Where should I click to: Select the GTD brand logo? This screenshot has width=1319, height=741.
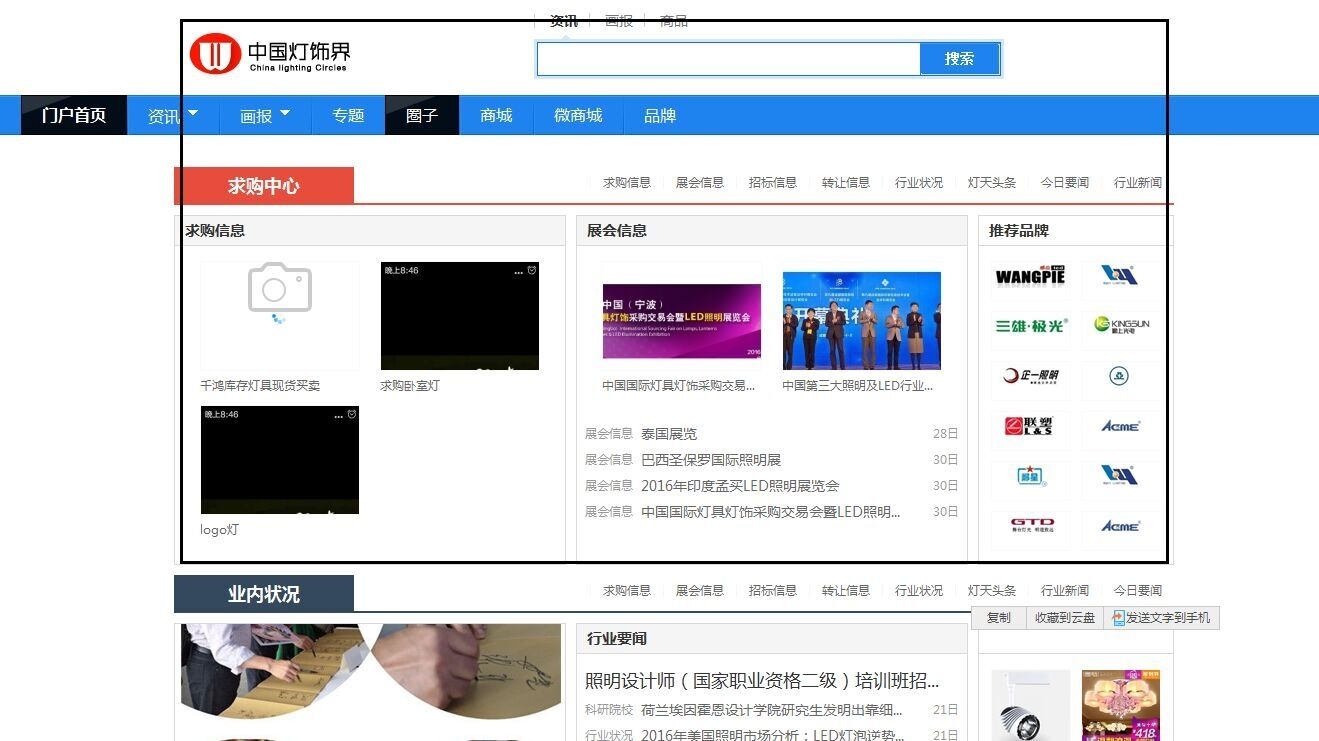1030,526
